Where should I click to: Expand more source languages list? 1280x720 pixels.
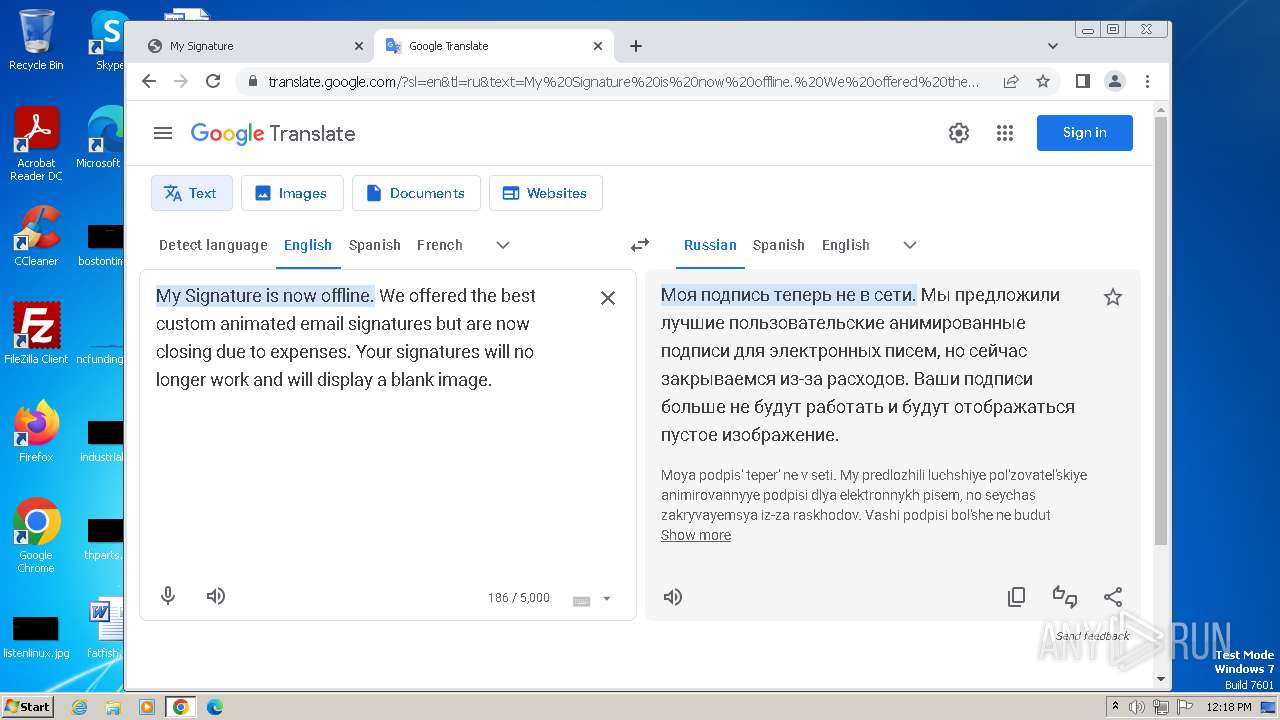[503, 245]
